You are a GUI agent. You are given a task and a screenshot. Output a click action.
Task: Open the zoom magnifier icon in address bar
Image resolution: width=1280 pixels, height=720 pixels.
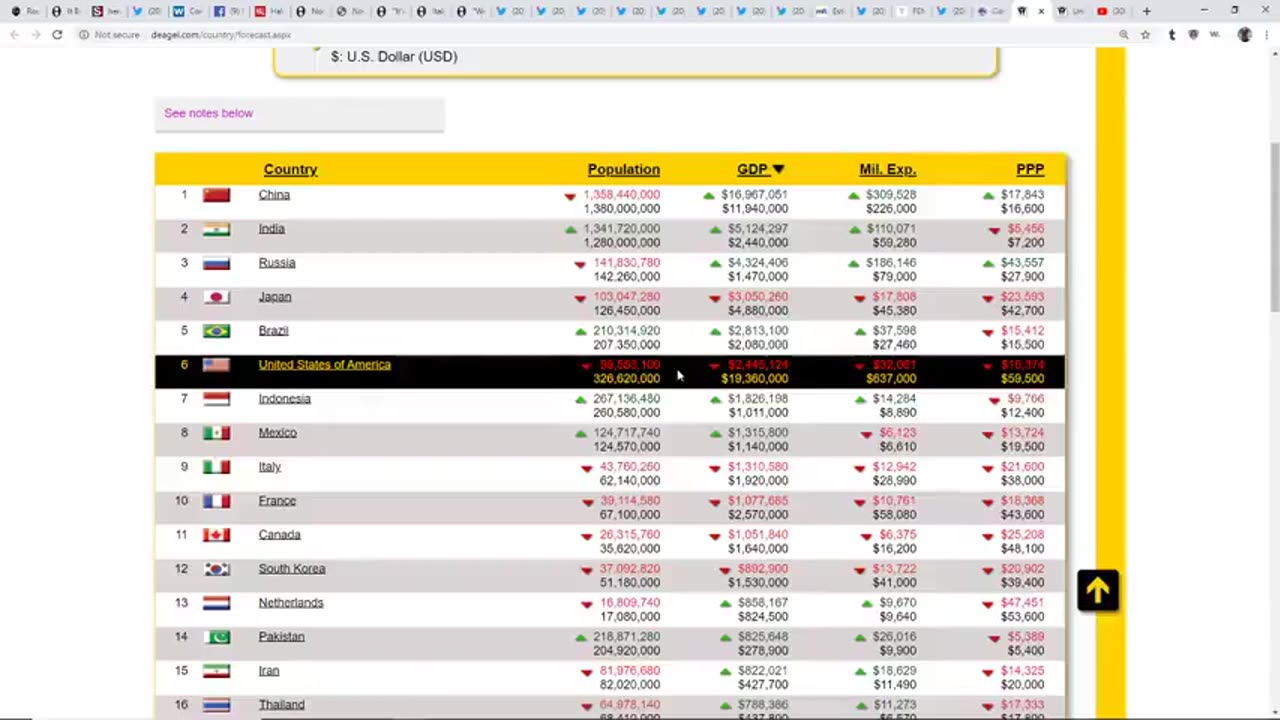(1124, 34)
